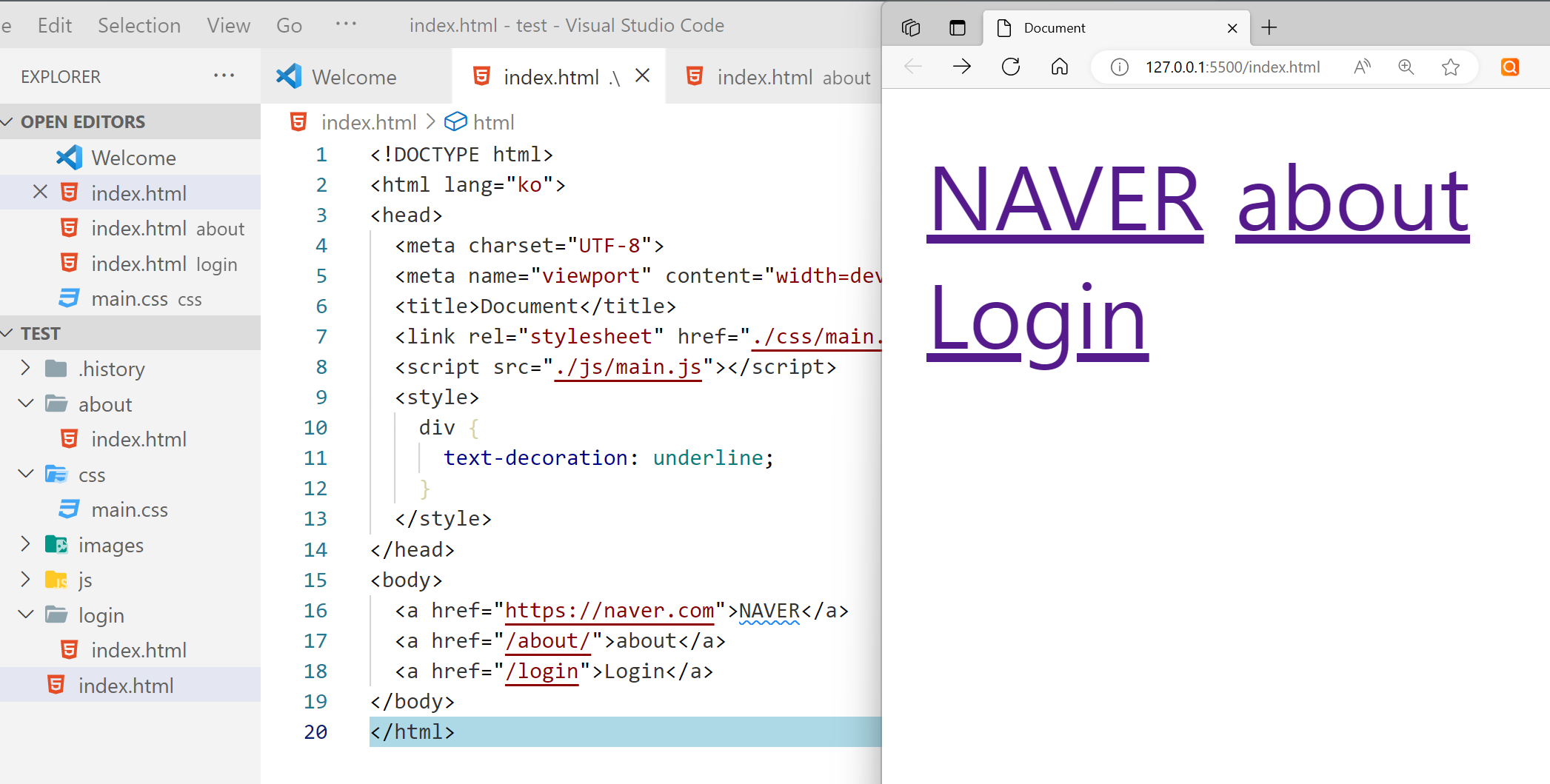
Task: Click the VS Code icon on Welcome tab
Action: (289, 76)
